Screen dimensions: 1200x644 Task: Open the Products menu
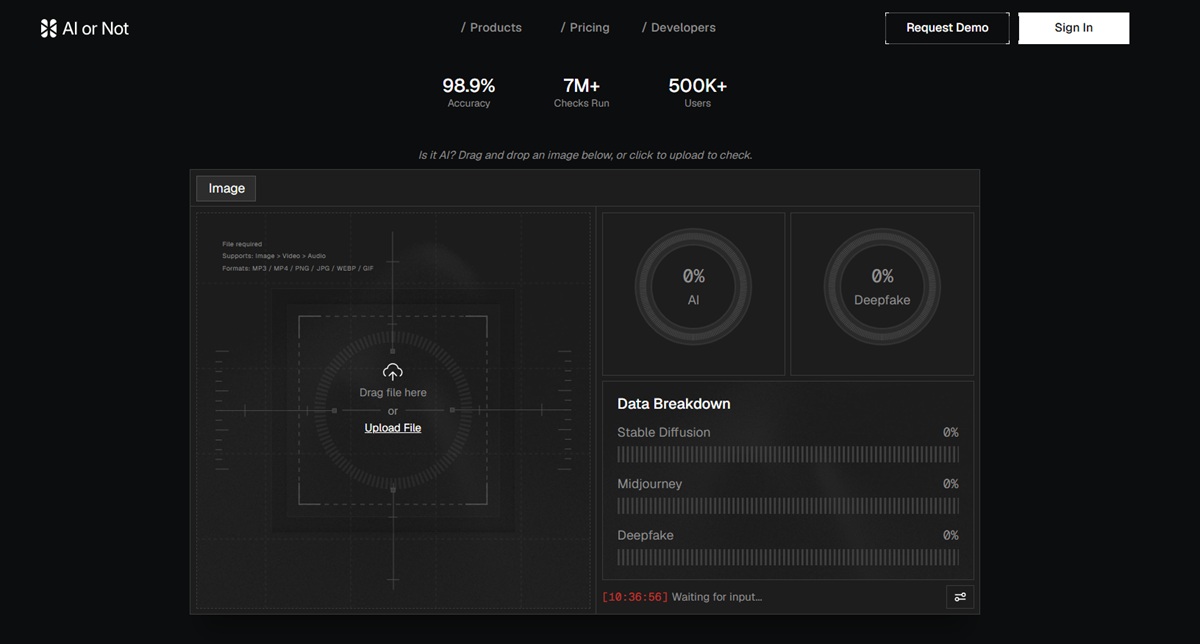491,28
